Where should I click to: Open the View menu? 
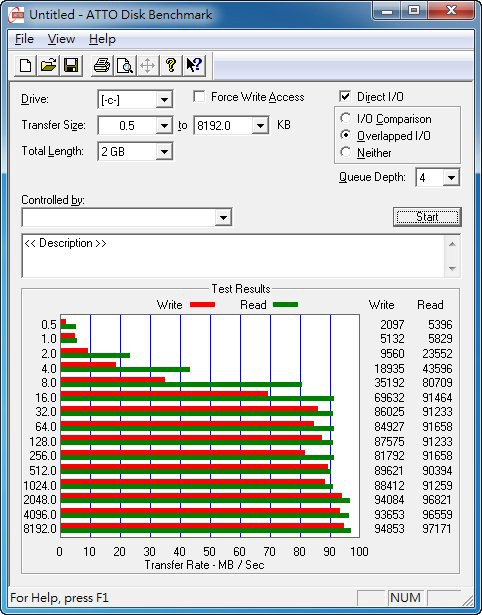[61, 39]
